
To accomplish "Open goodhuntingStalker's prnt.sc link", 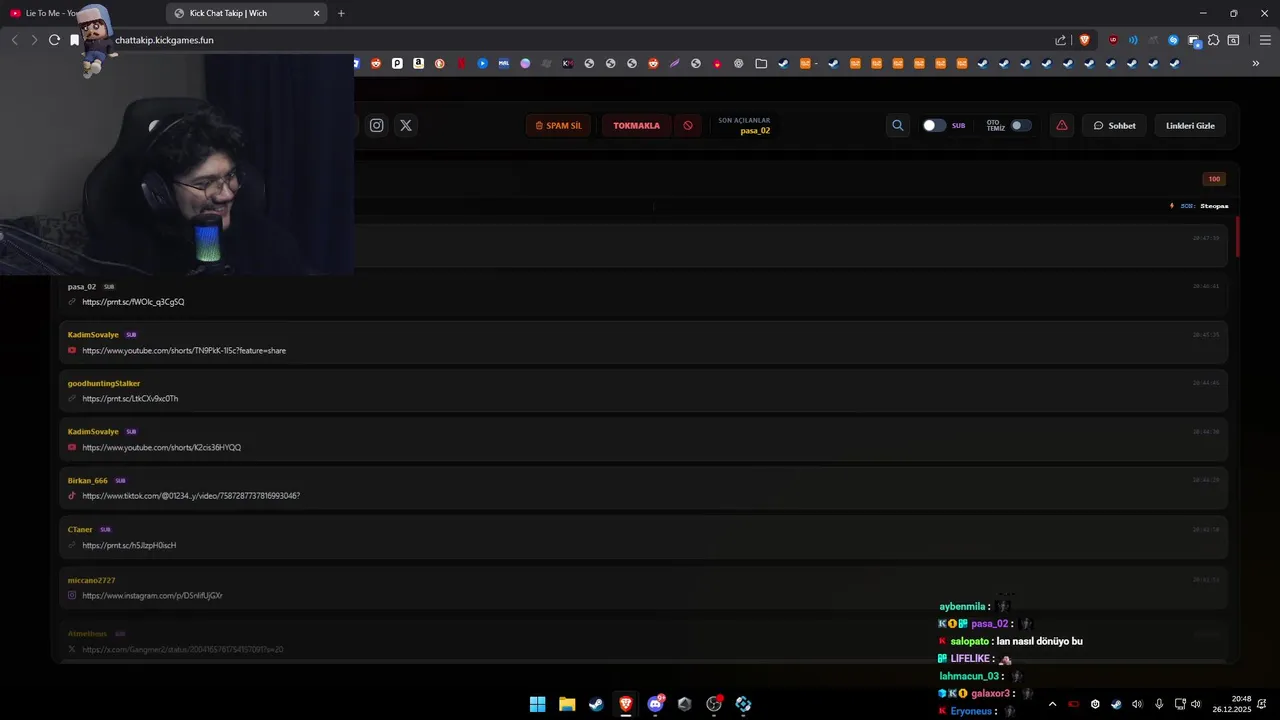I will point(130,399).
